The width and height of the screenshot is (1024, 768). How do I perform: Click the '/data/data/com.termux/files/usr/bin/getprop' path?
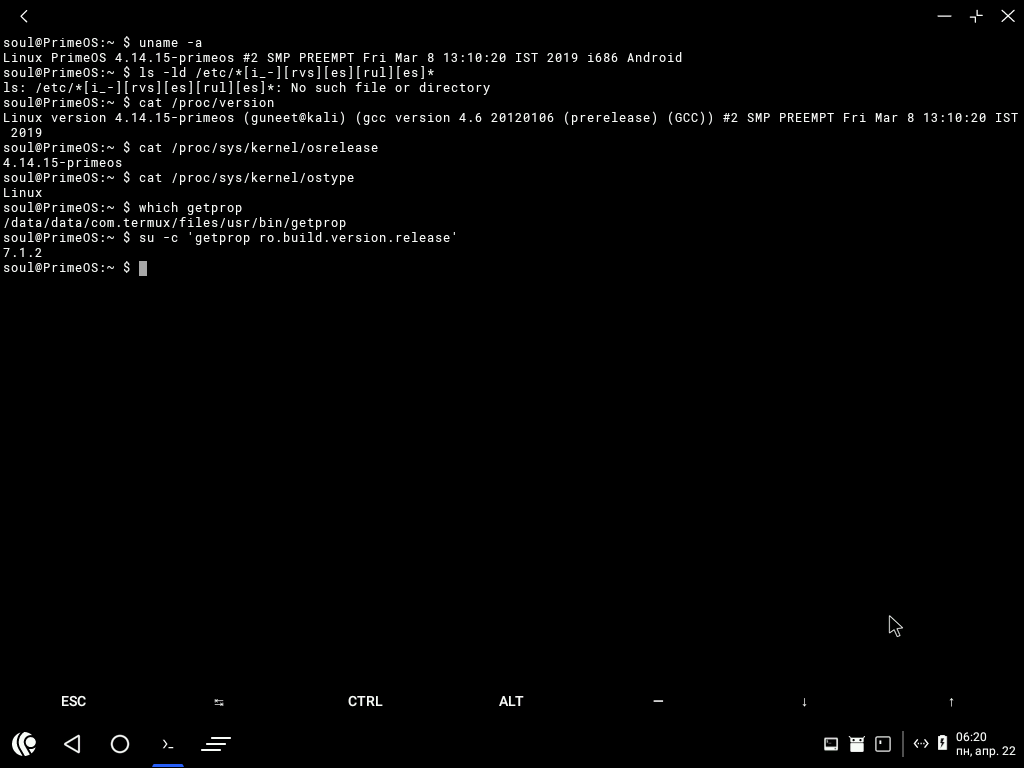(x=174, y=223)
